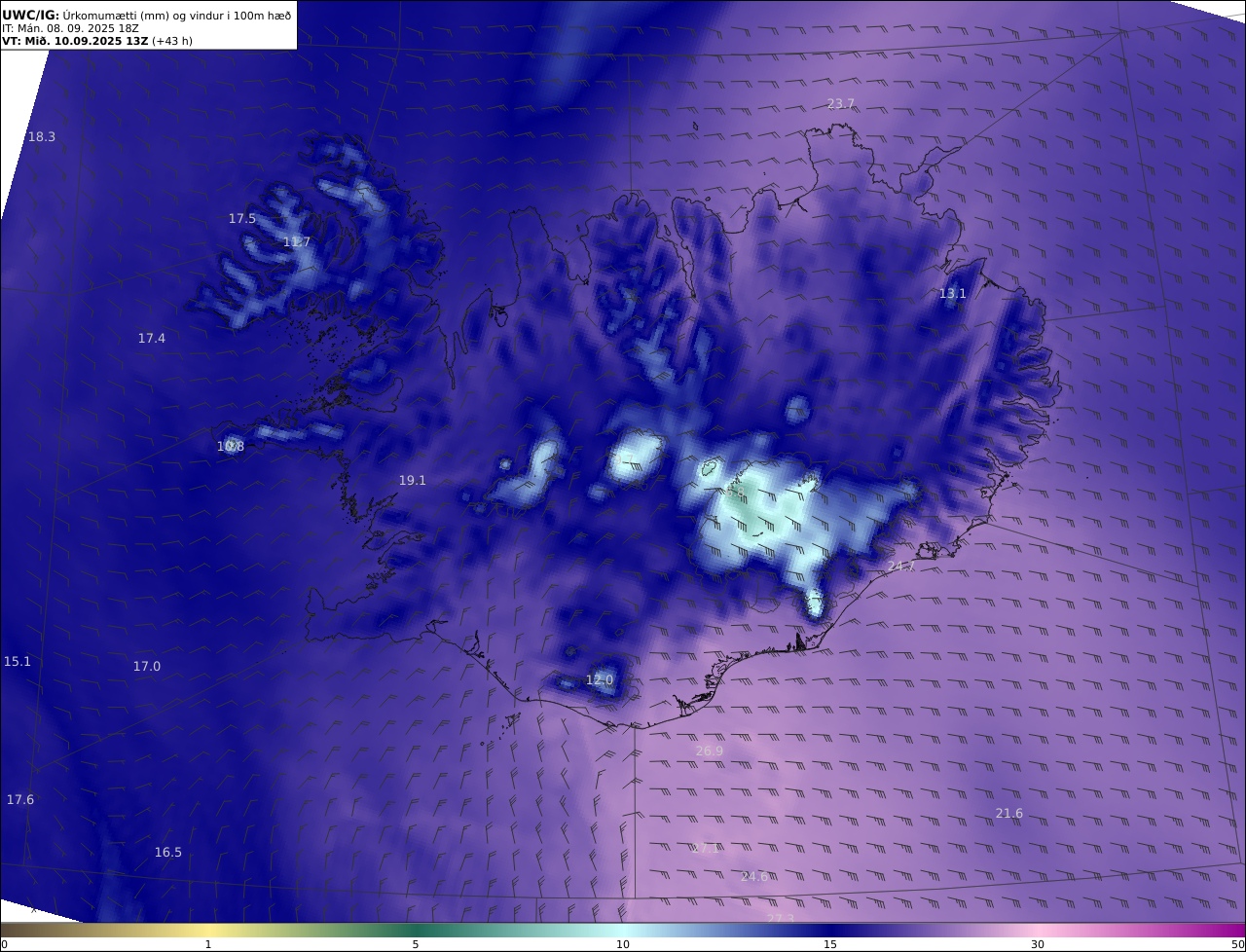The height and width of the screenshot is (952, 1246).
Task: Select the '30' tick on the color scale
Action: click(1038, 944)
